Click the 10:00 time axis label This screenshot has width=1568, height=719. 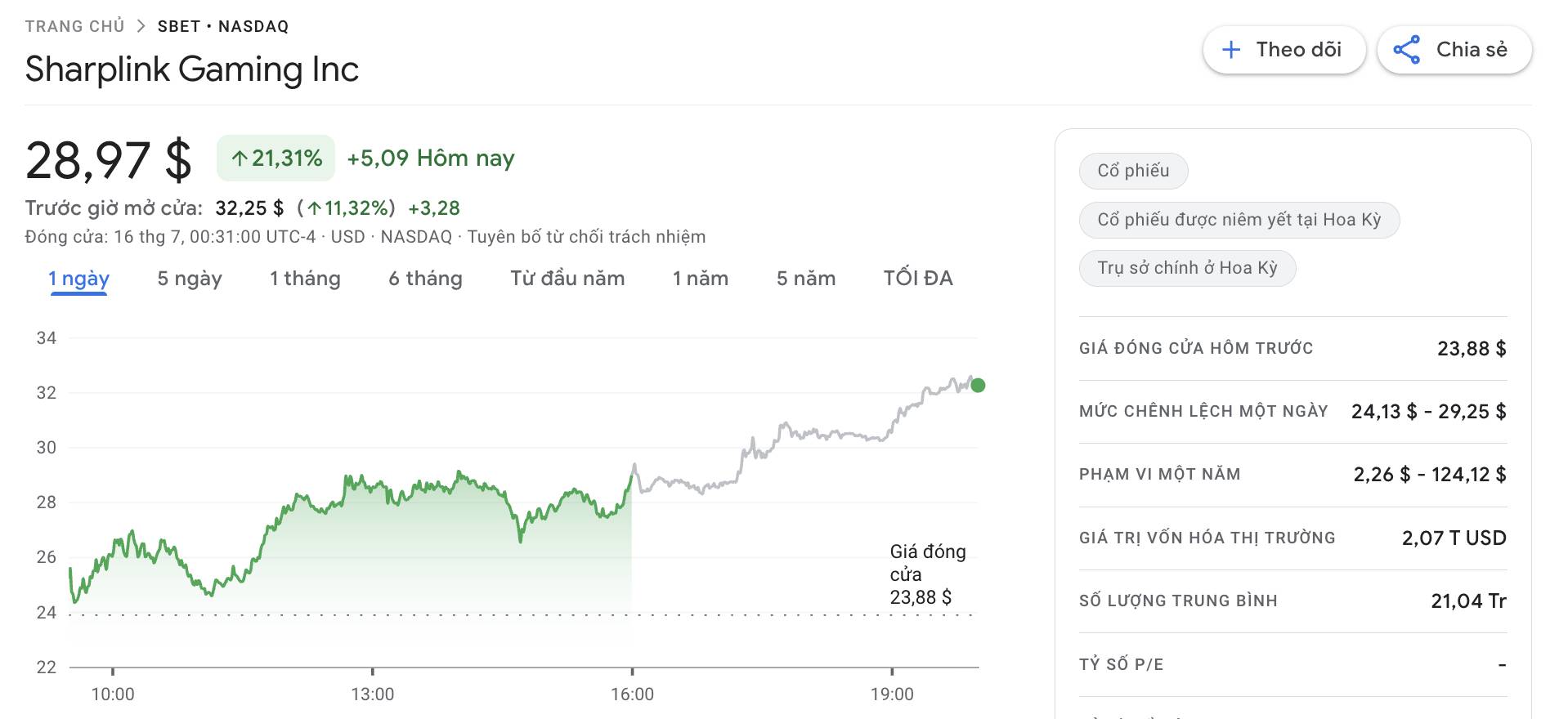[x=112, y=694]
